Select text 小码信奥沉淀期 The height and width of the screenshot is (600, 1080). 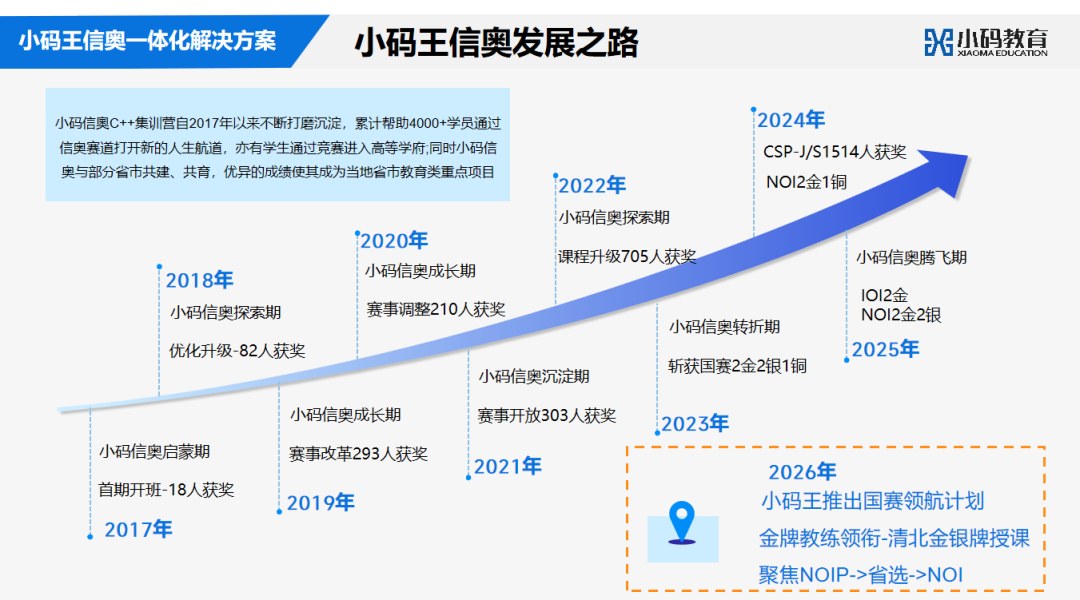pyautogui.click(x=534, y=376)
